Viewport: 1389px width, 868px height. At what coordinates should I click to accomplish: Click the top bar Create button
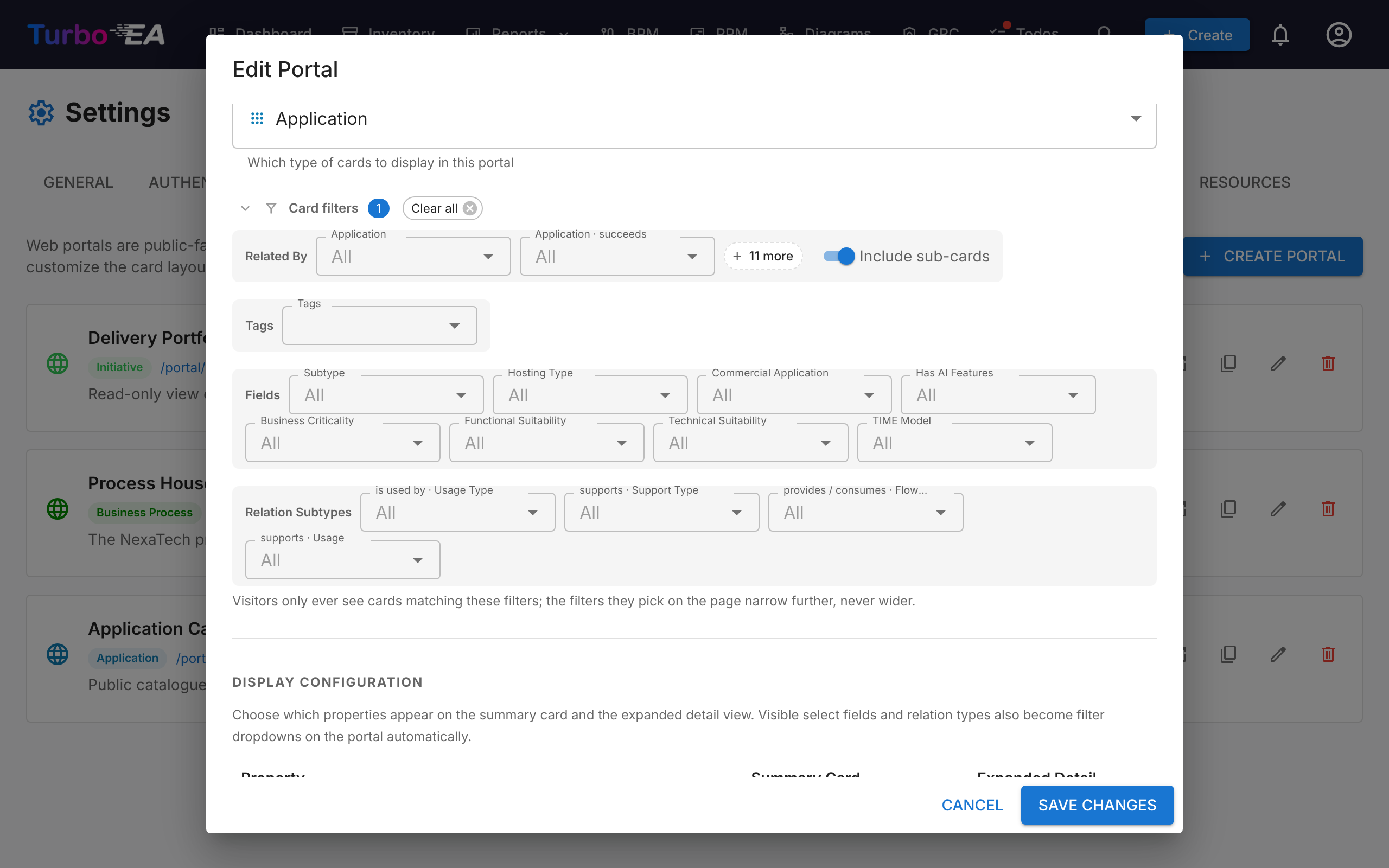1197,35
